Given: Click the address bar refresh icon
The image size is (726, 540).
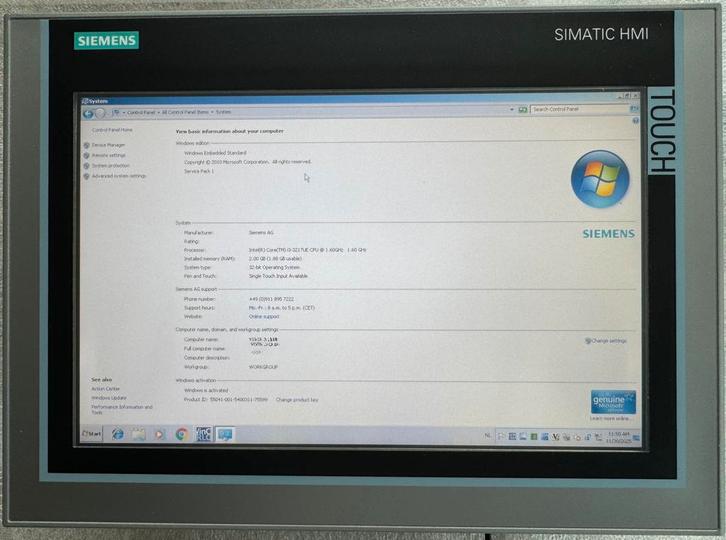Looking at the screenshot, I should (523, 110).
